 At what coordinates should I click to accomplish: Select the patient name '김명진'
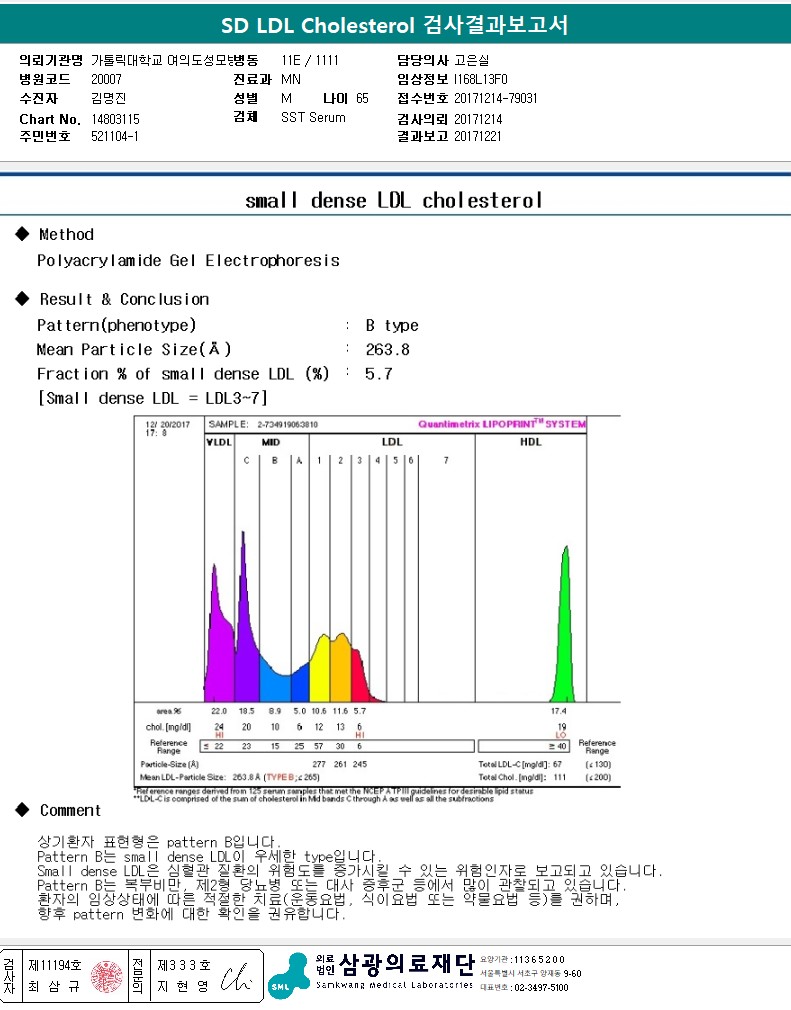(108, 99)
